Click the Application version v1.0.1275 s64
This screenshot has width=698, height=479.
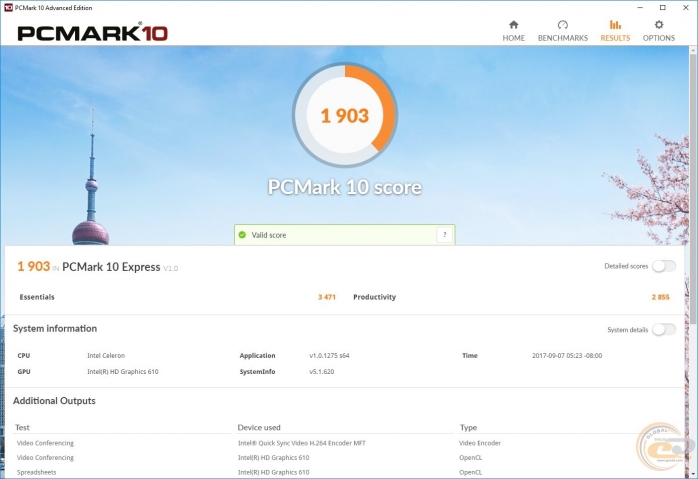pos(329,355)
